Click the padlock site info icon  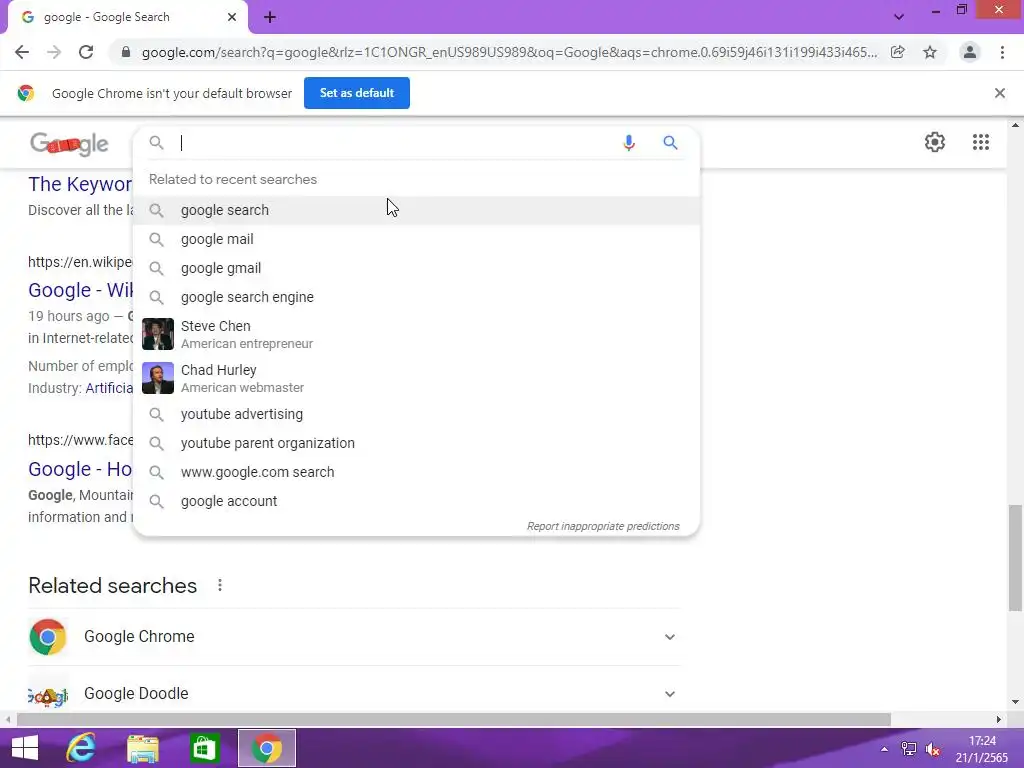click(126, 52)
